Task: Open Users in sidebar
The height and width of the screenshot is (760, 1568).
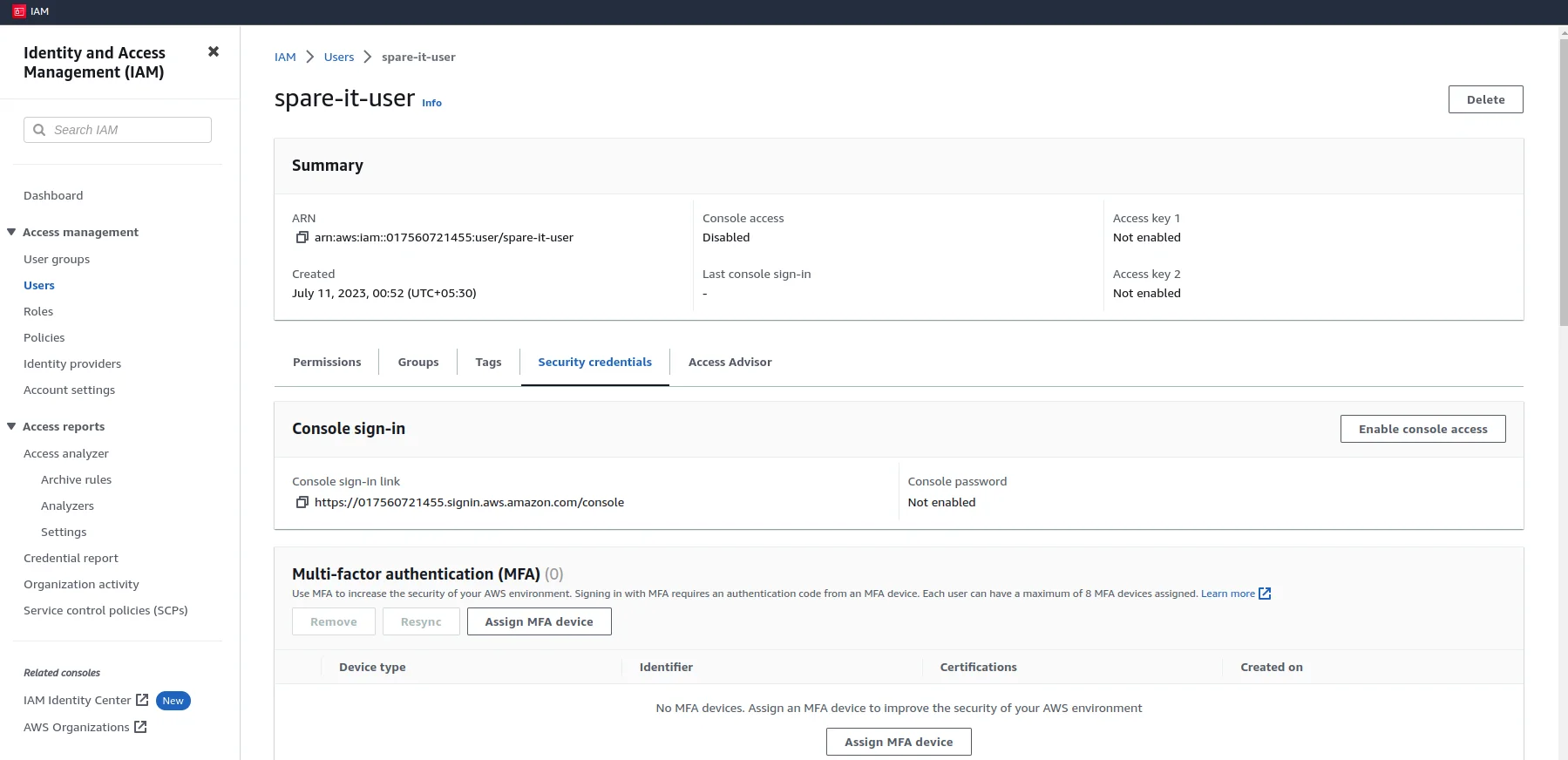Action: click(39, 285)
